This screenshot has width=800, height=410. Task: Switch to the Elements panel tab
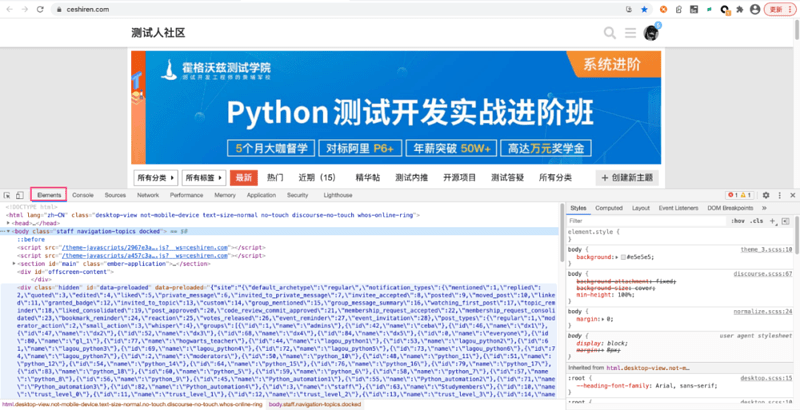[x=49, y=195]
